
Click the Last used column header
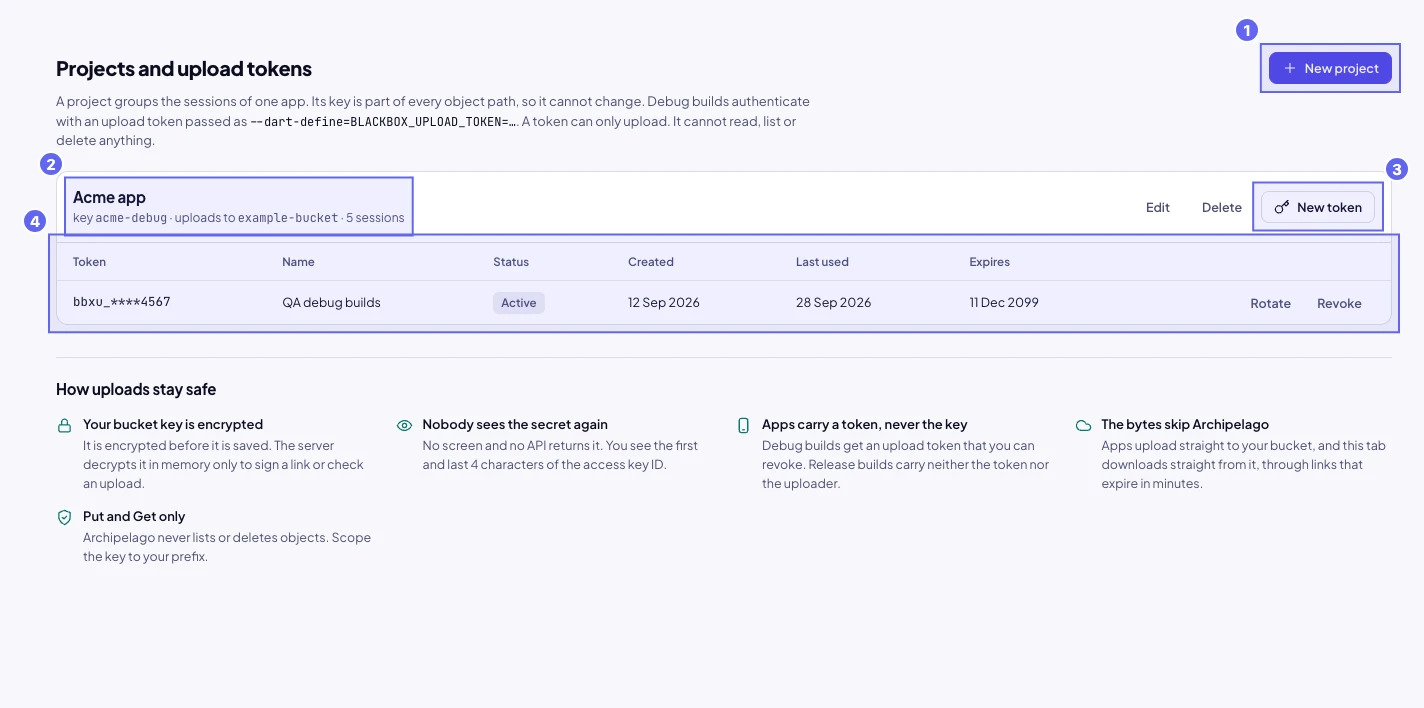tap(822, 262)
